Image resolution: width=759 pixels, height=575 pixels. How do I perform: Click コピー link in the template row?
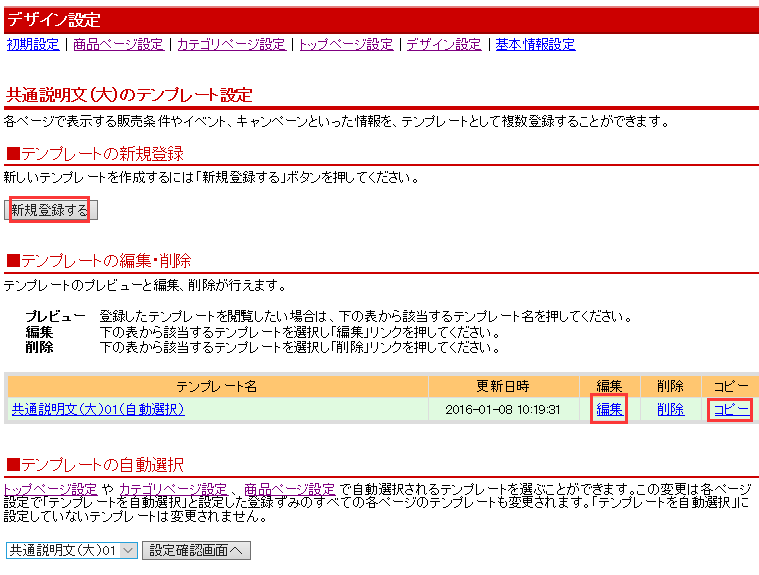(731, 409)
